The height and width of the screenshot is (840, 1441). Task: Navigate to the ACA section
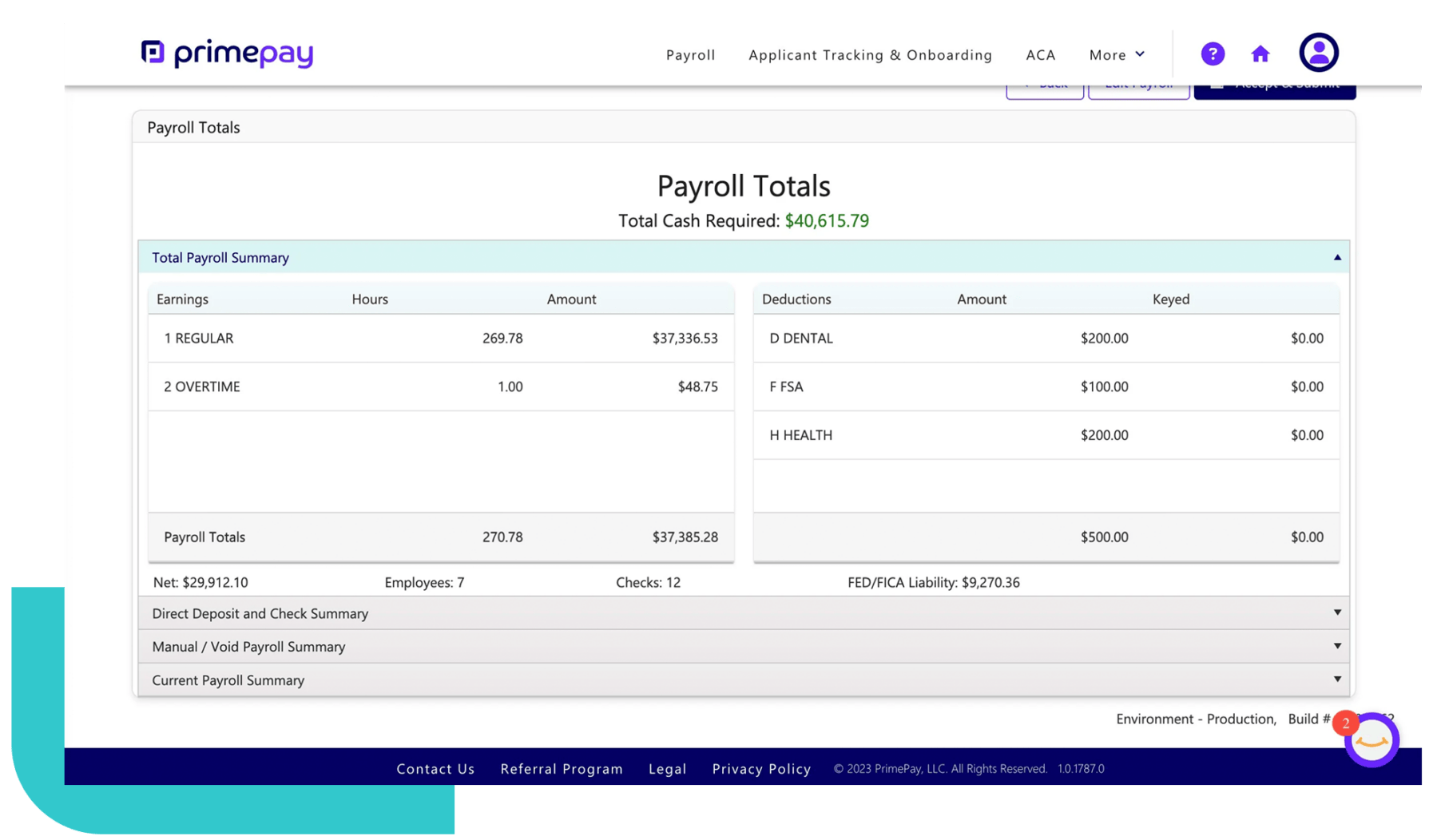[1040, 54]
